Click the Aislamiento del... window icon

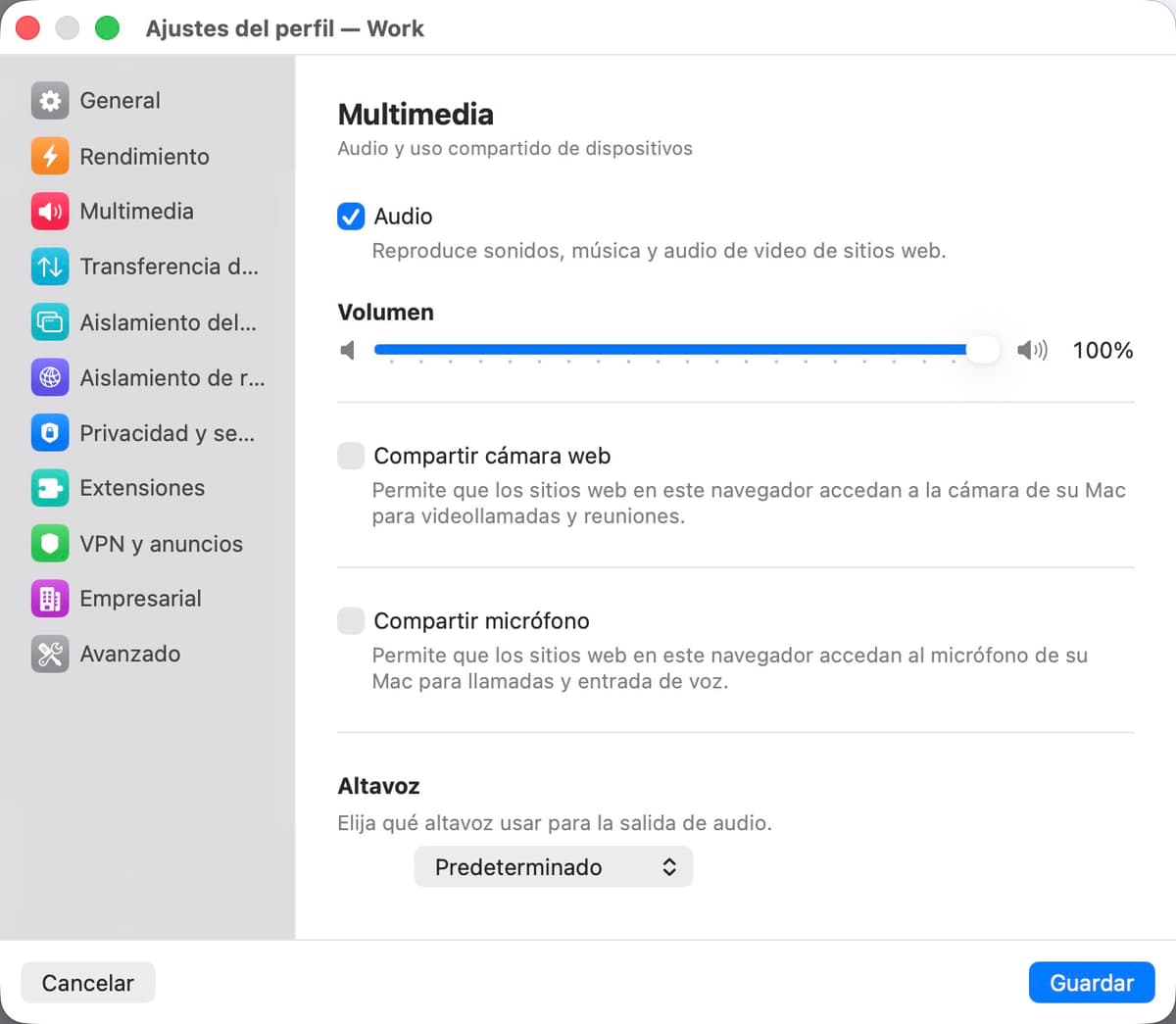click(x=50, y=321)
